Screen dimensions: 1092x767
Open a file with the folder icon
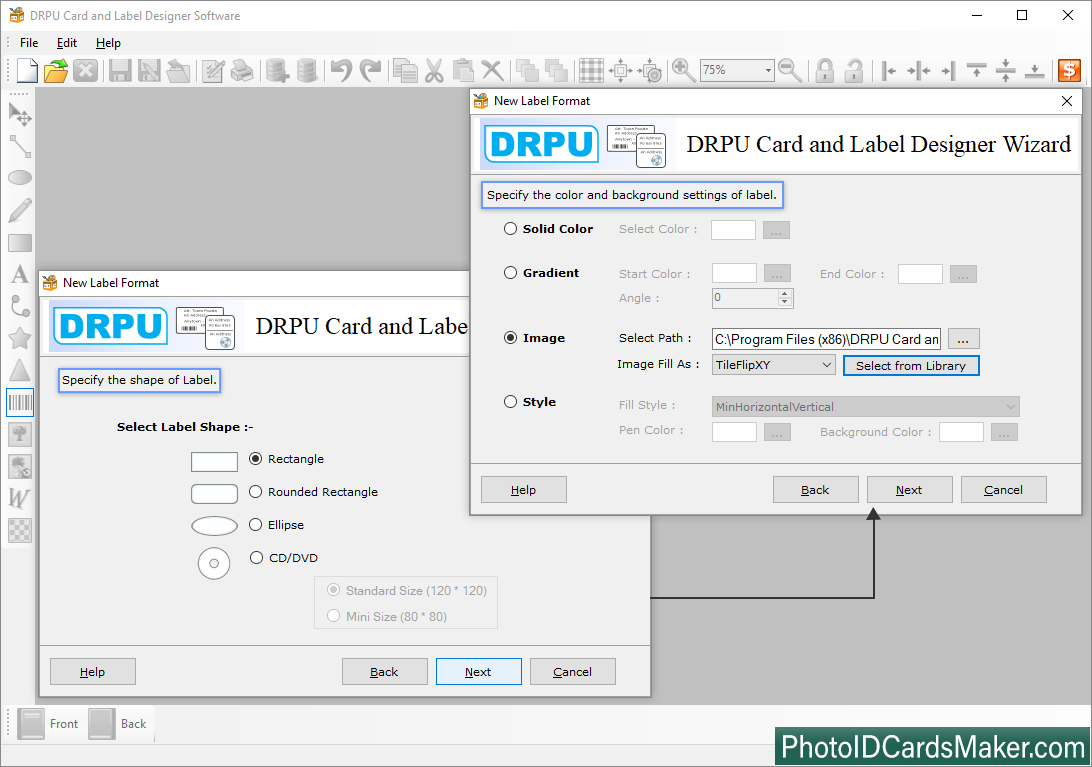pyautogui.click(x=56, y=70)
